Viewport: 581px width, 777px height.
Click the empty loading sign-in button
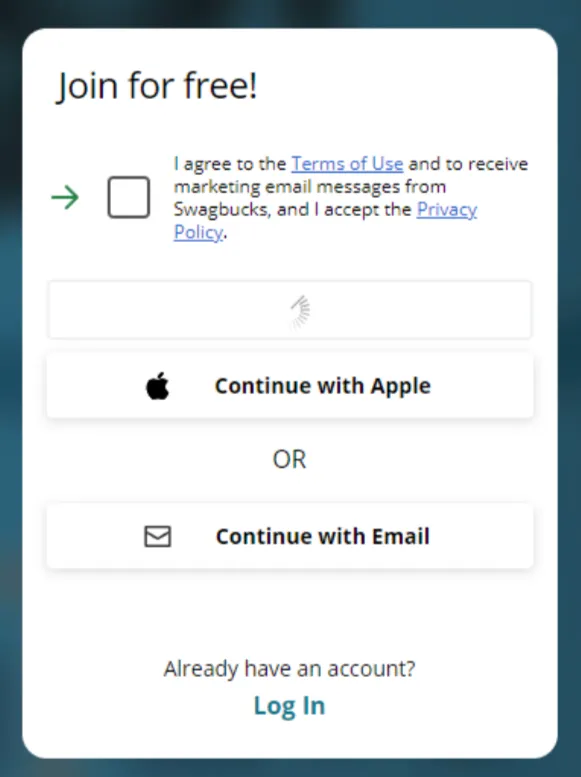pos(290,310)
